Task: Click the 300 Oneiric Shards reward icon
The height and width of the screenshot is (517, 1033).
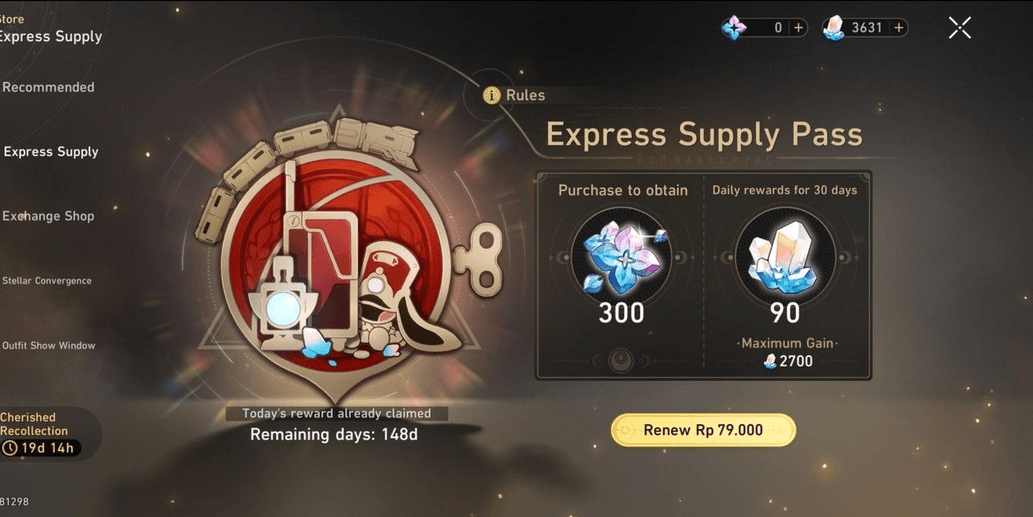Action: pyautogui.click(x=621, y=256)
